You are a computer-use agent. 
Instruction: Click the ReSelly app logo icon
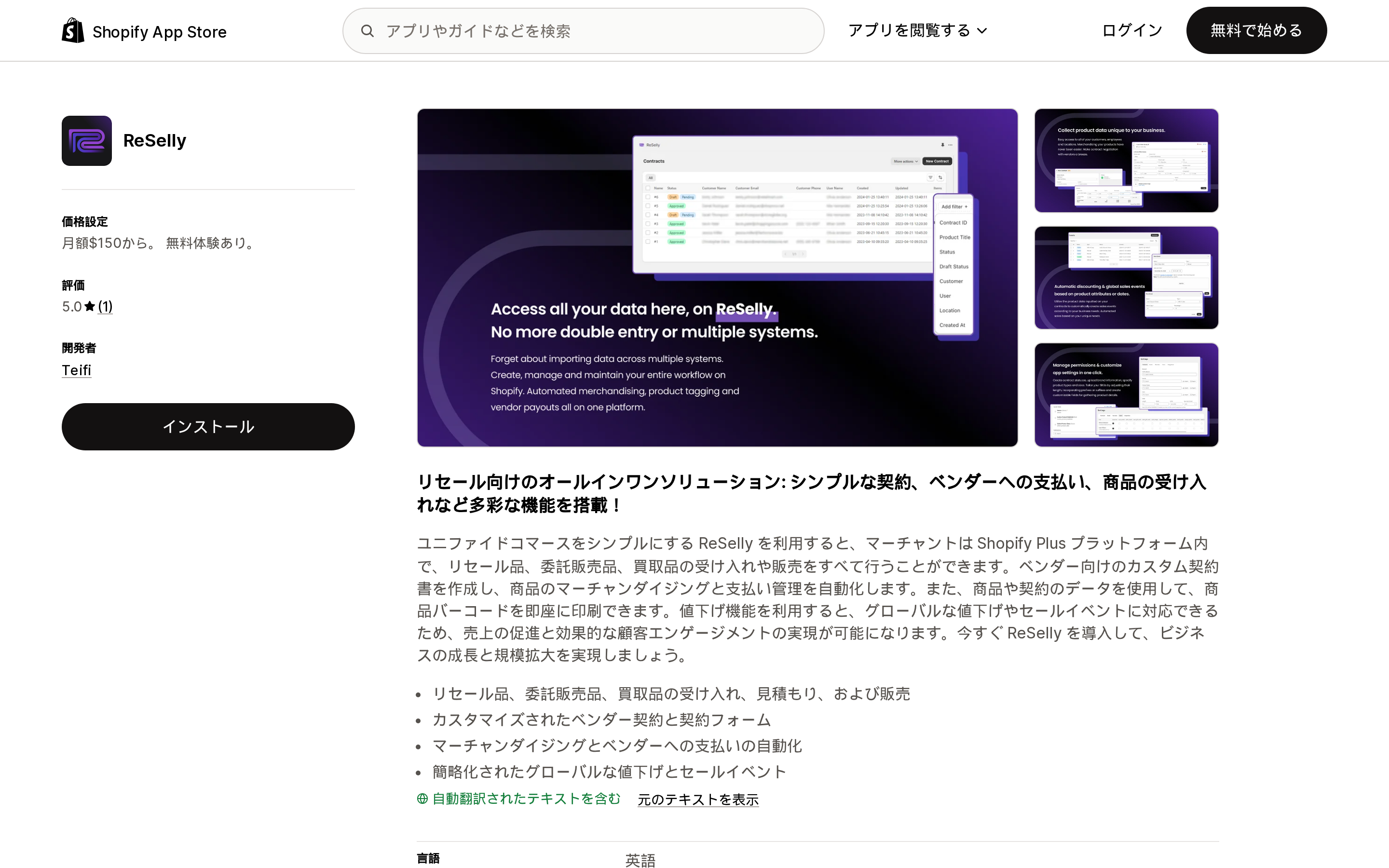(x=87, y=141)
